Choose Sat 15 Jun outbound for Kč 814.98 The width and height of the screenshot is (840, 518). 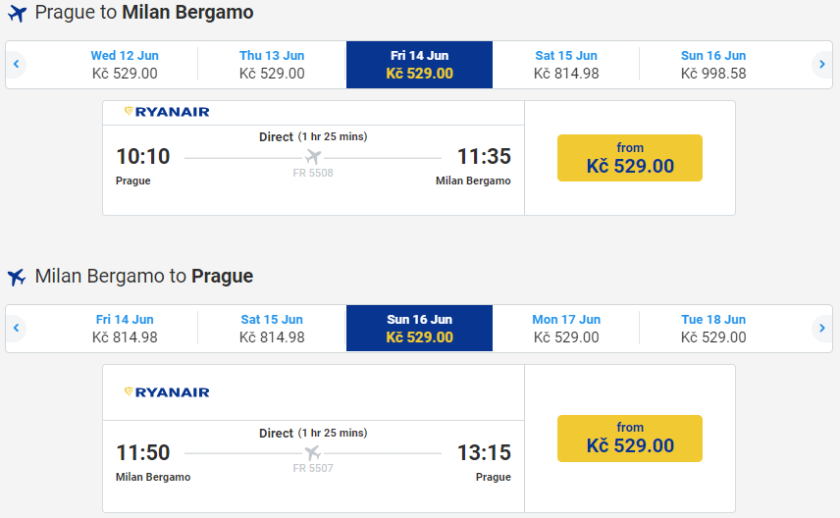(x=566, y=65)
